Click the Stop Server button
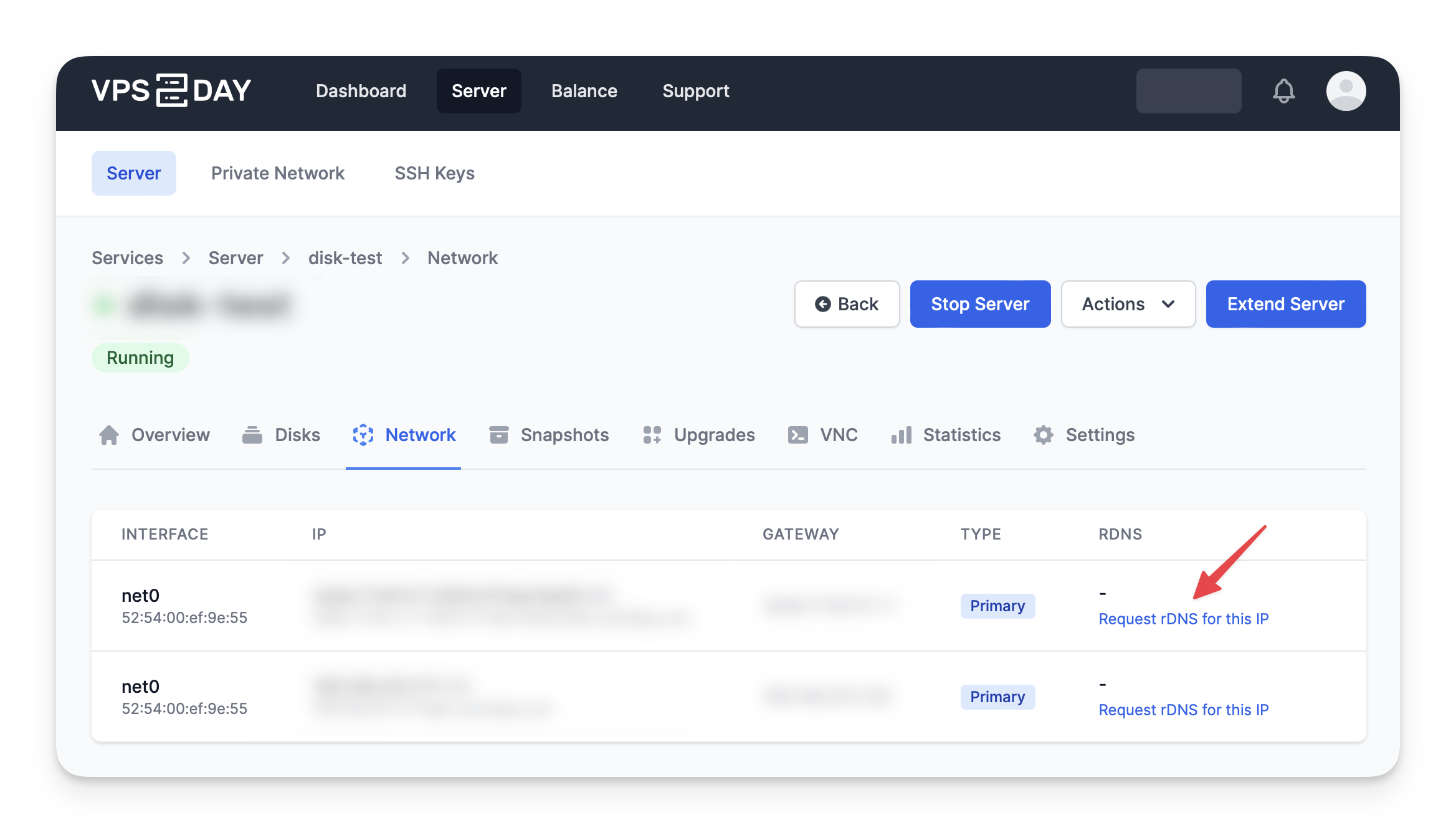The image size is (1456, 833). tap(980, 304)
